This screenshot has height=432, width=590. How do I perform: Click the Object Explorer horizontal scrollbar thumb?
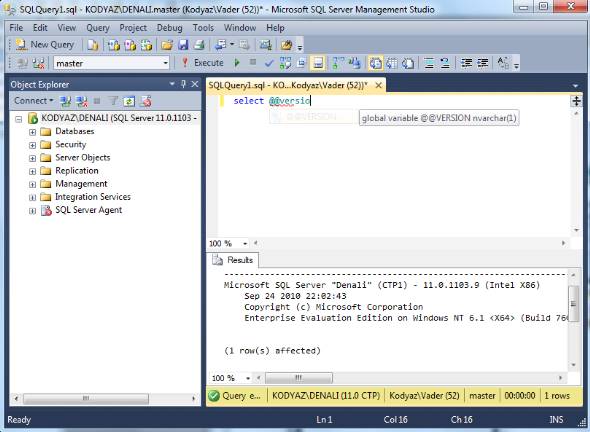(86, 399)
